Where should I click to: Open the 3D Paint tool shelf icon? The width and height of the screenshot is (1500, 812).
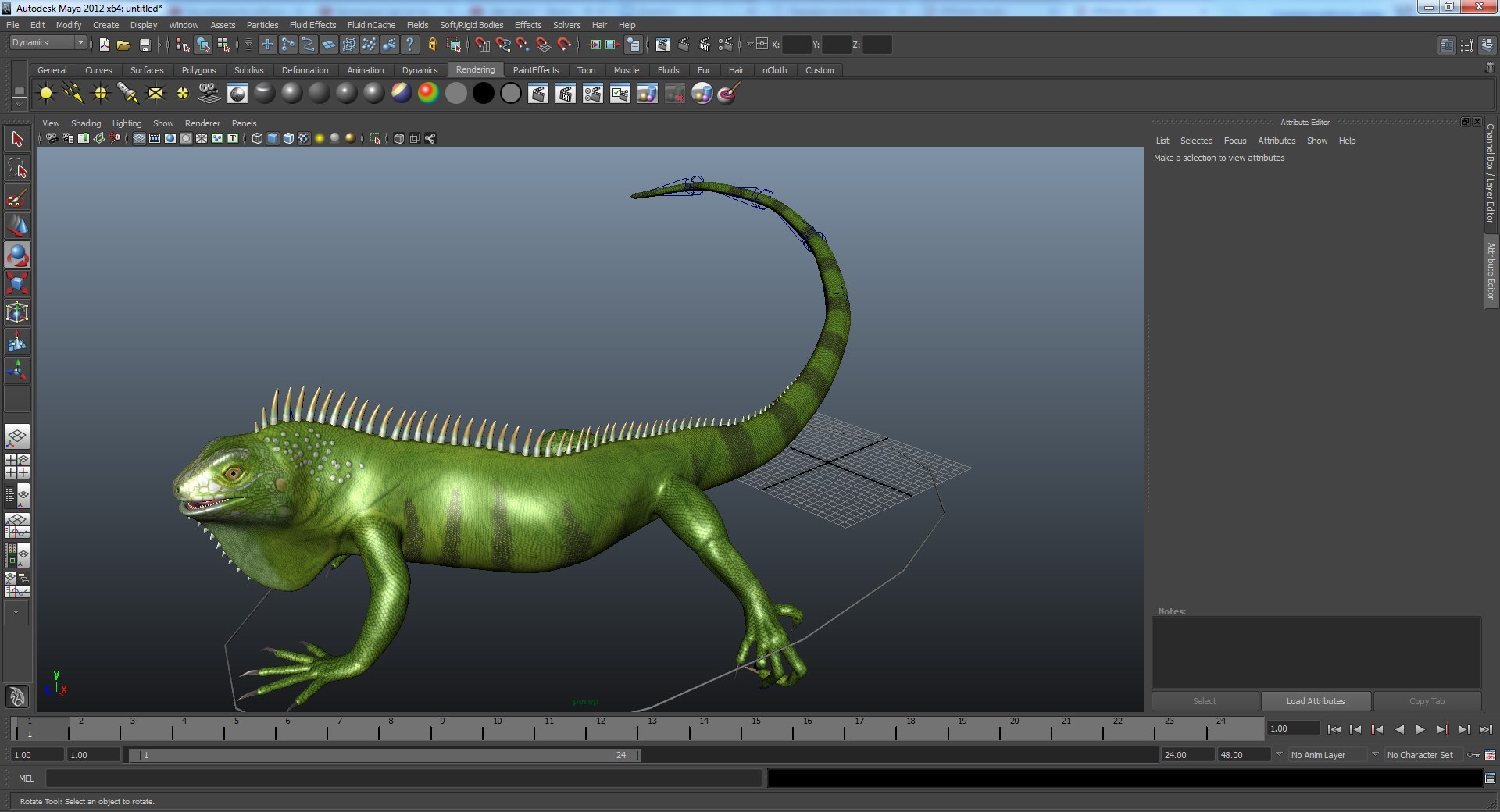point(729,94)
